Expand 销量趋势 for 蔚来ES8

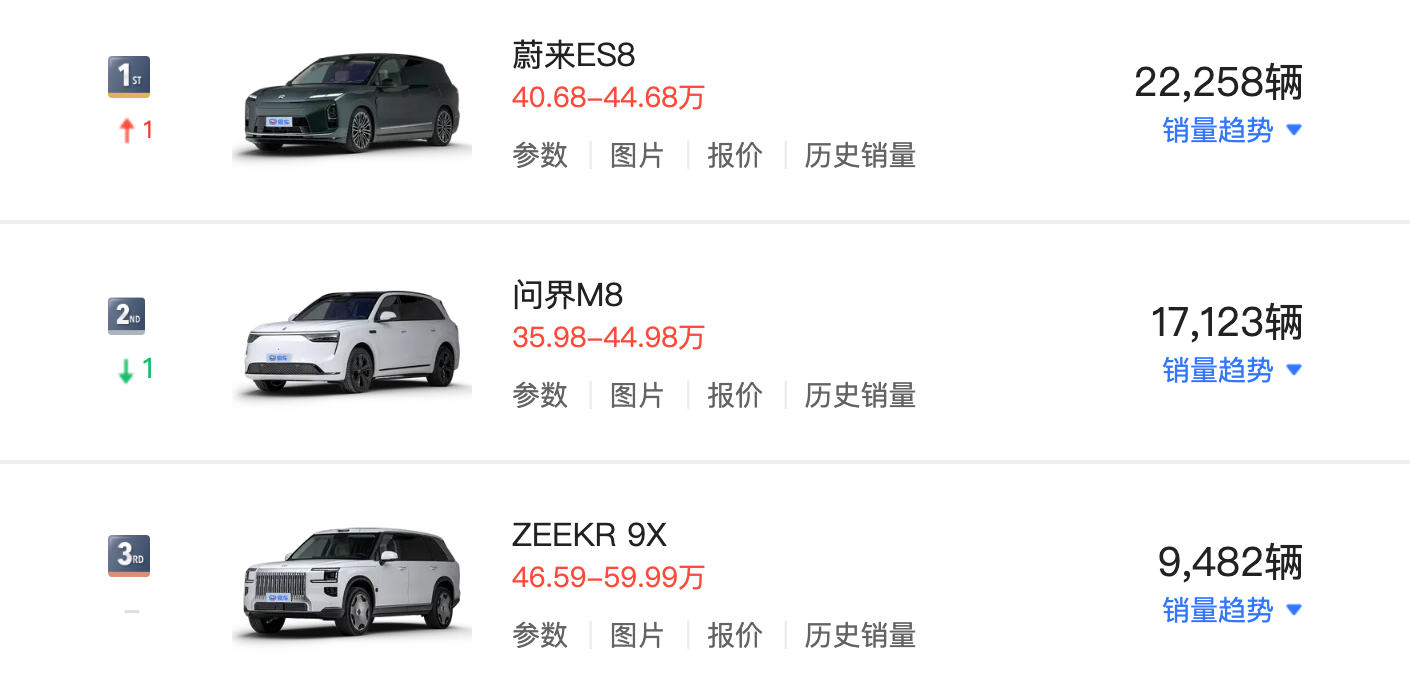1231,130
